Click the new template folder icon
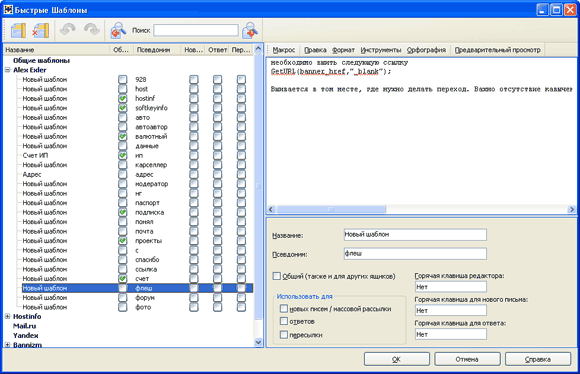The image size is (580, 374). tap(18, 30)
